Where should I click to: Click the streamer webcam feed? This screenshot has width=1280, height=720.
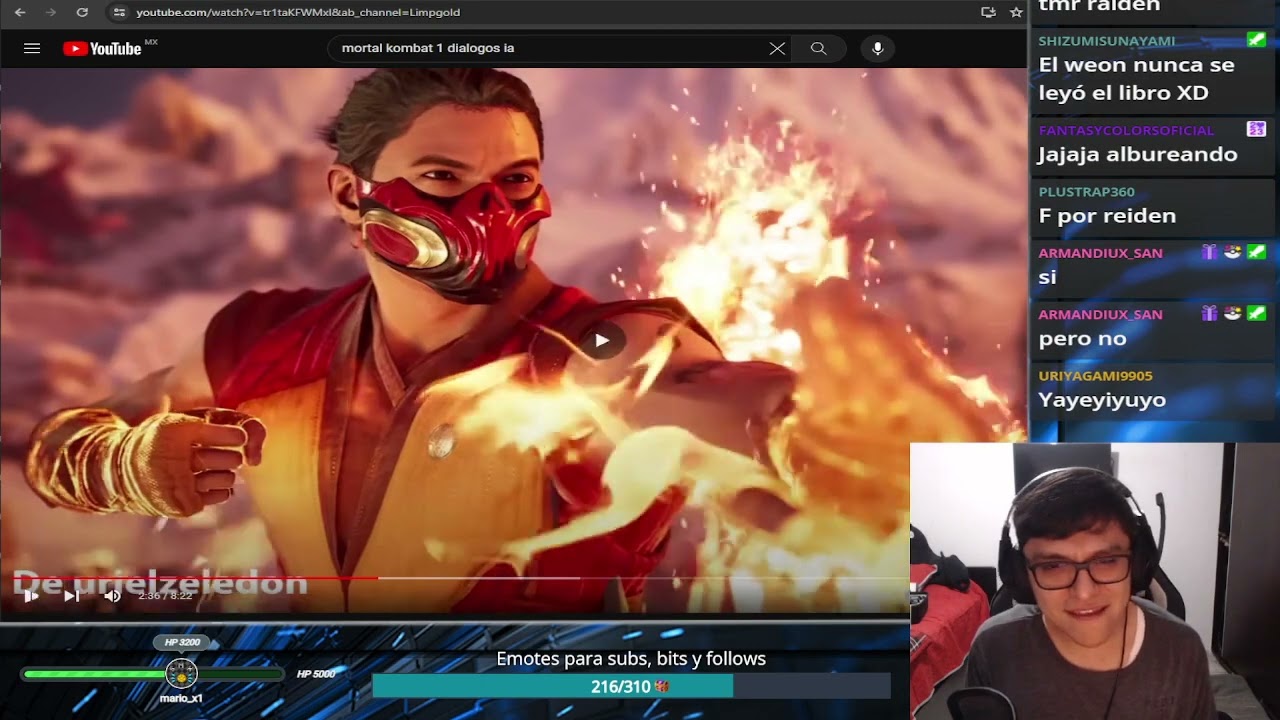pyautogui.click(x=1095, y=581)
